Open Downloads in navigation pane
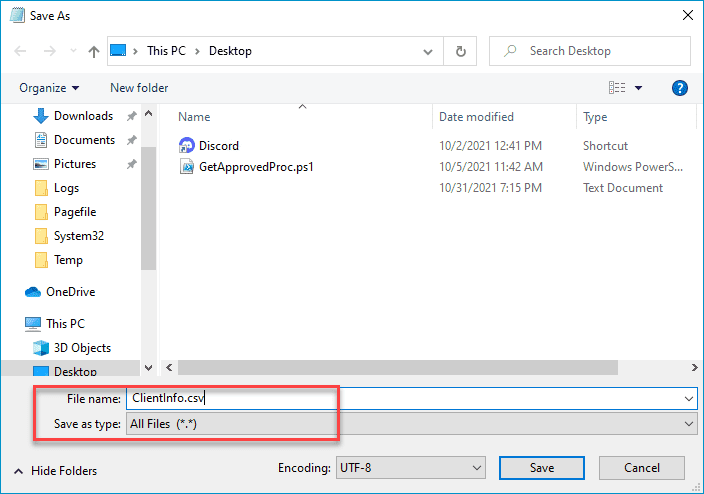 coord(84,116)
